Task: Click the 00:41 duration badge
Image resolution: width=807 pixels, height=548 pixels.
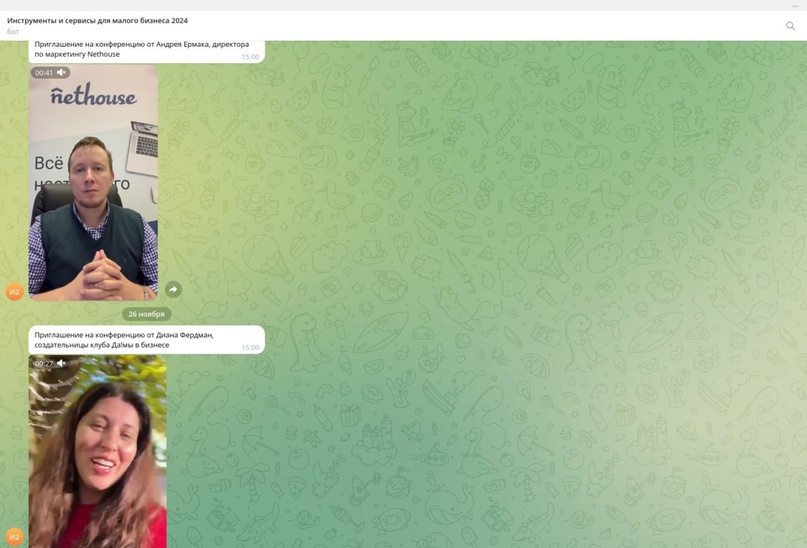Action: (x=44, y=73)
